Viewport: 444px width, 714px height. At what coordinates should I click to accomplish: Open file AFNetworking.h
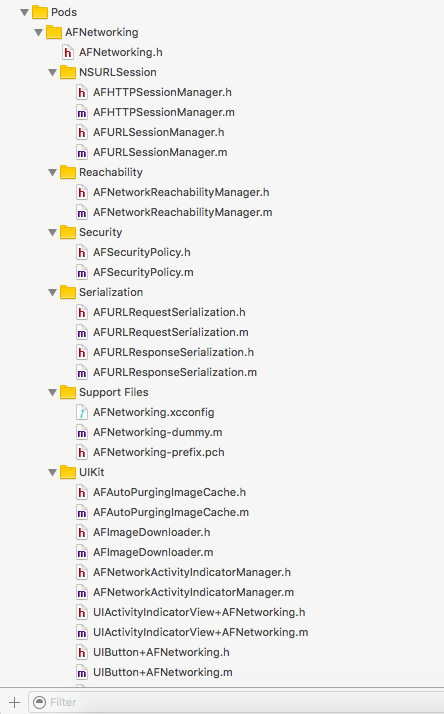tap(121, 52)
